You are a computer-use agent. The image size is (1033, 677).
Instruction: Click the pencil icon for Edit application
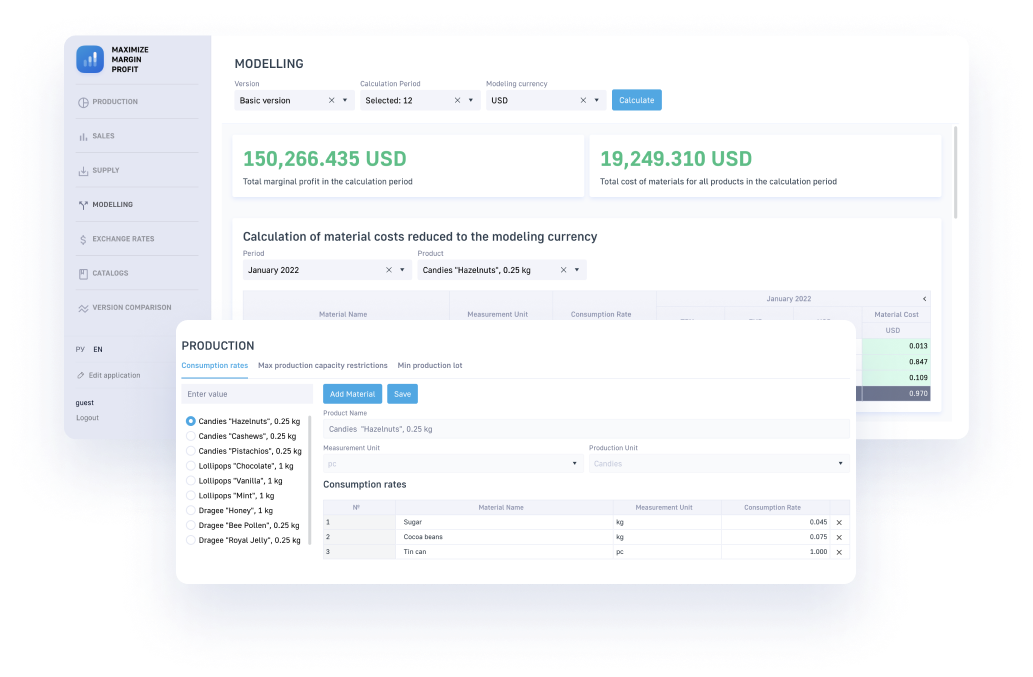click(80, 375)
